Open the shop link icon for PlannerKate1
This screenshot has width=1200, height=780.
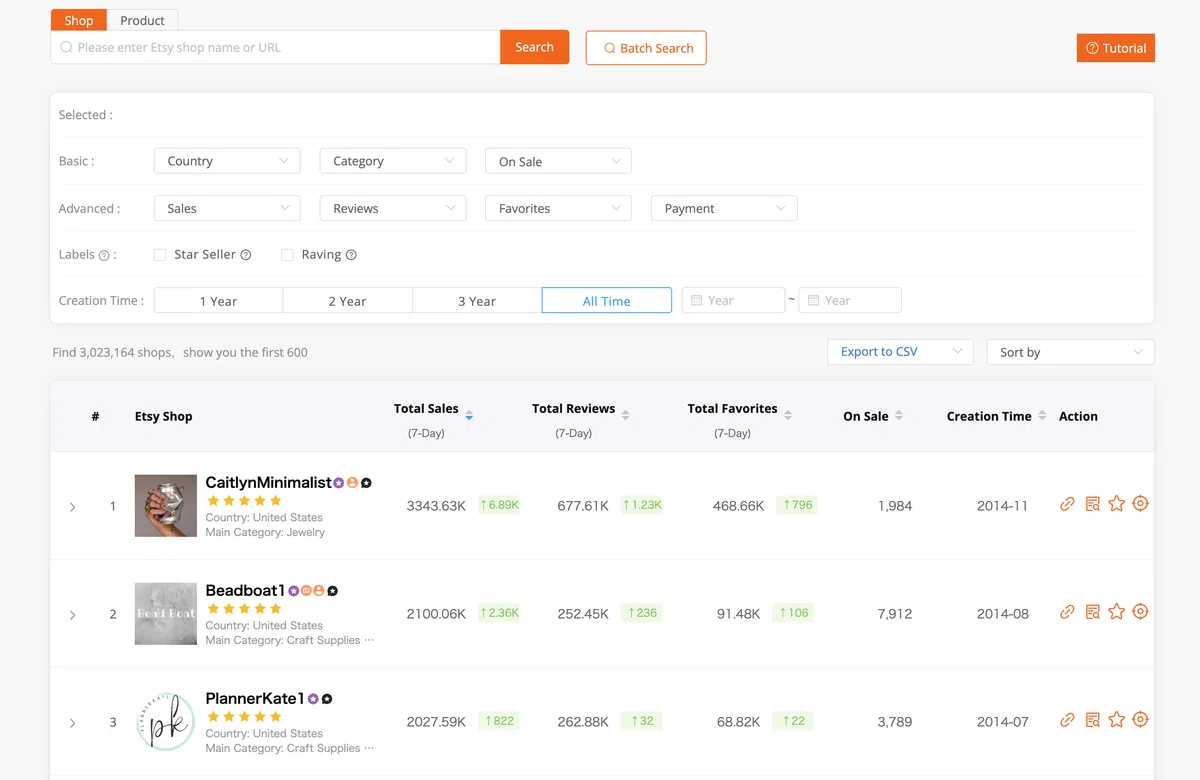tap(1067, 720)
